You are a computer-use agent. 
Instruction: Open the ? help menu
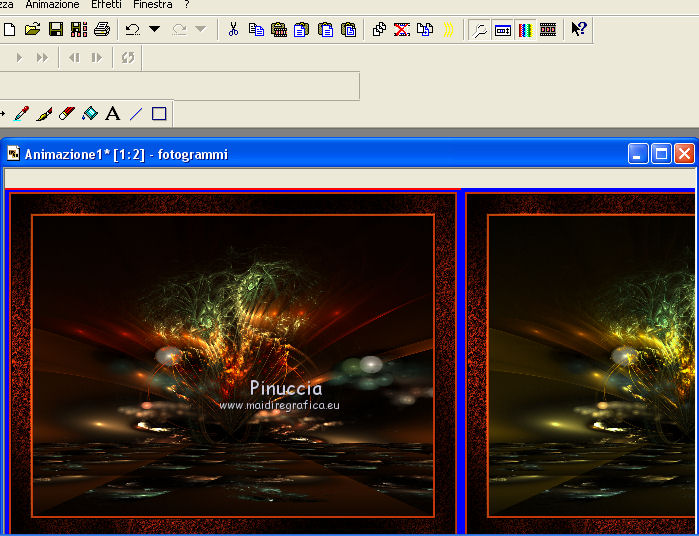coord(187,5)
